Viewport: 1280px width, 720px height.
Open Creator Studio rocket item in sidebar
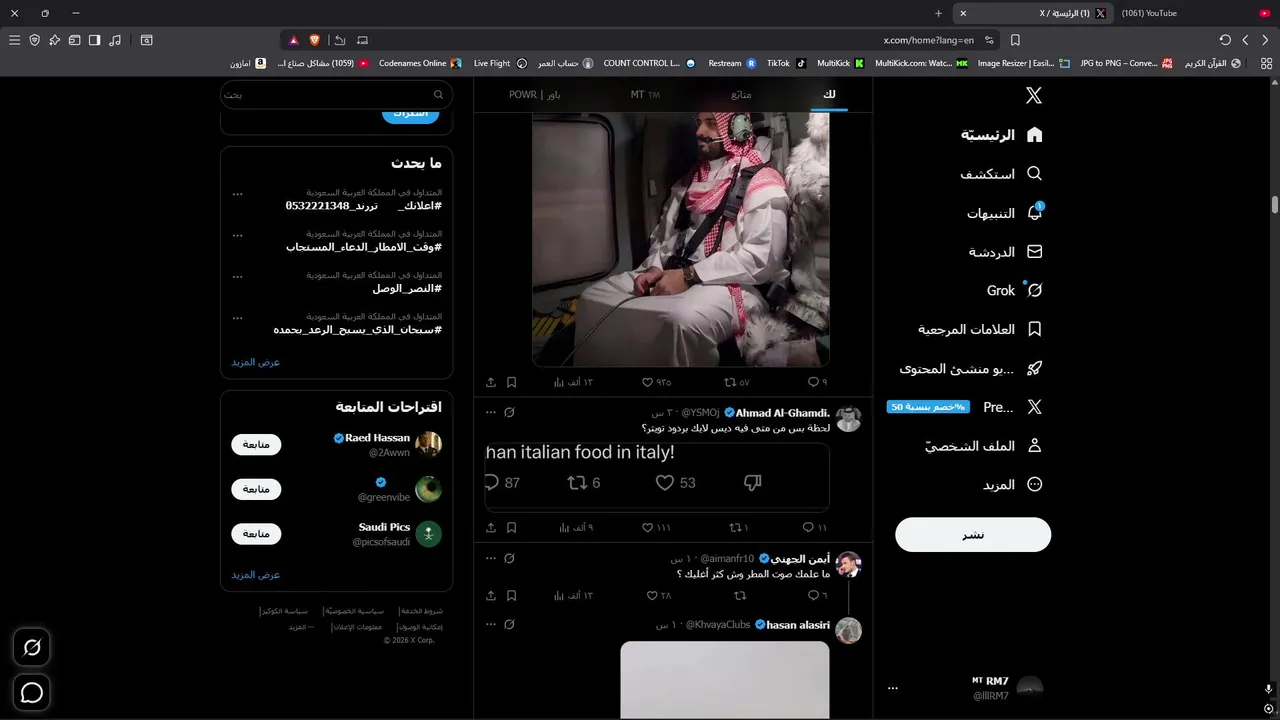click(x=971, y=369)
